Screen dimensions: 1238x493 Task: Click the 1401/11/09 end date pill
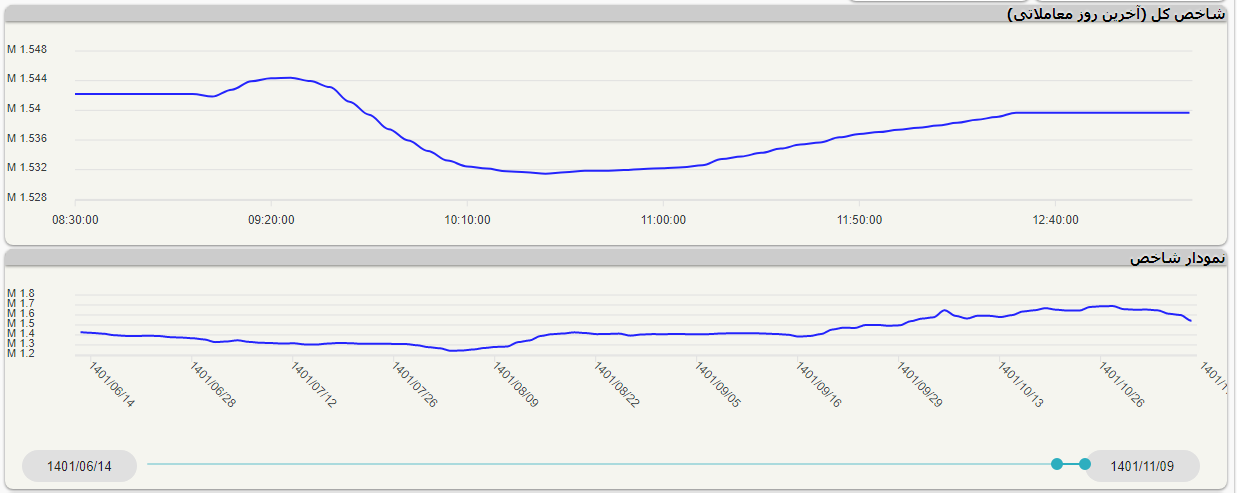tap(1142, 466)
